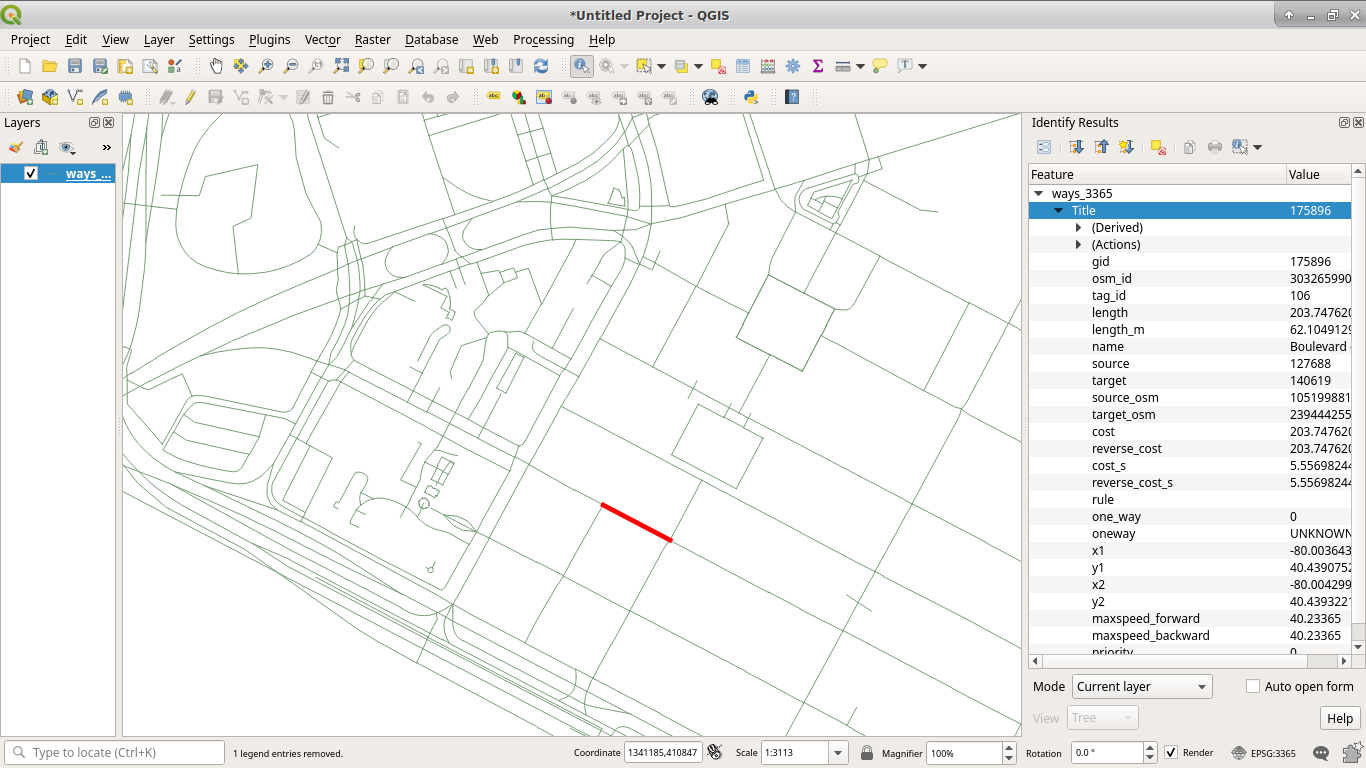1366x768 pixels.
Task: Open layer styling paintbrush in Layers panel
Action: [x=15, y=147]
